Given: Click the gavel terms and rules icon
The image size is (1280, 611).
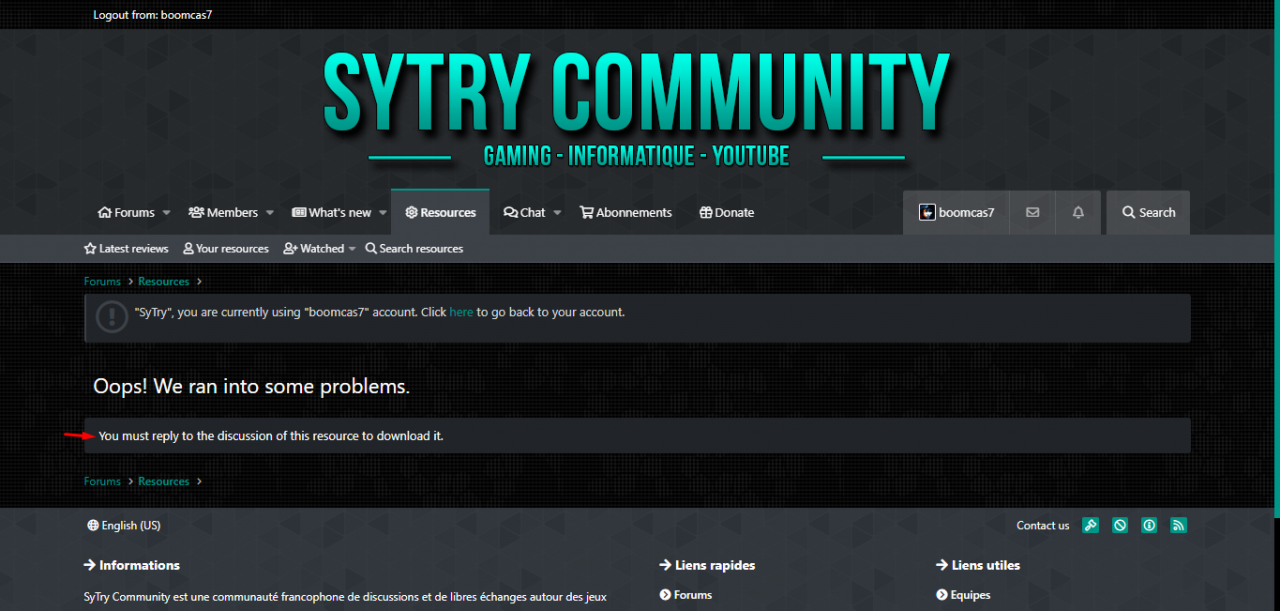Looking at the screenshot, I should 1091,525.
